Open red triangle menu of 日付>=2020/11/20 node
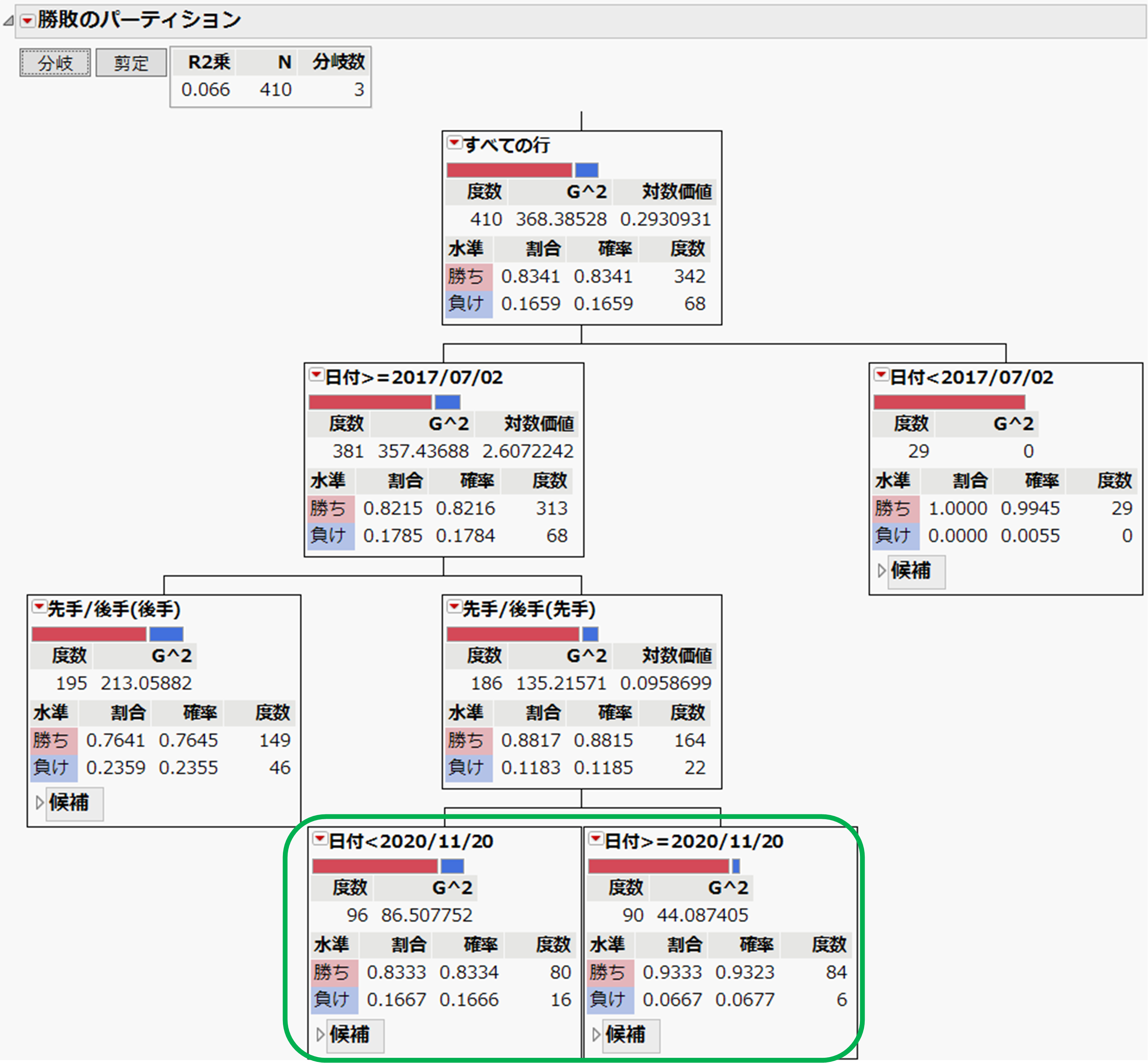The width and height of the screenshot is (1148, 1063). 596,839
